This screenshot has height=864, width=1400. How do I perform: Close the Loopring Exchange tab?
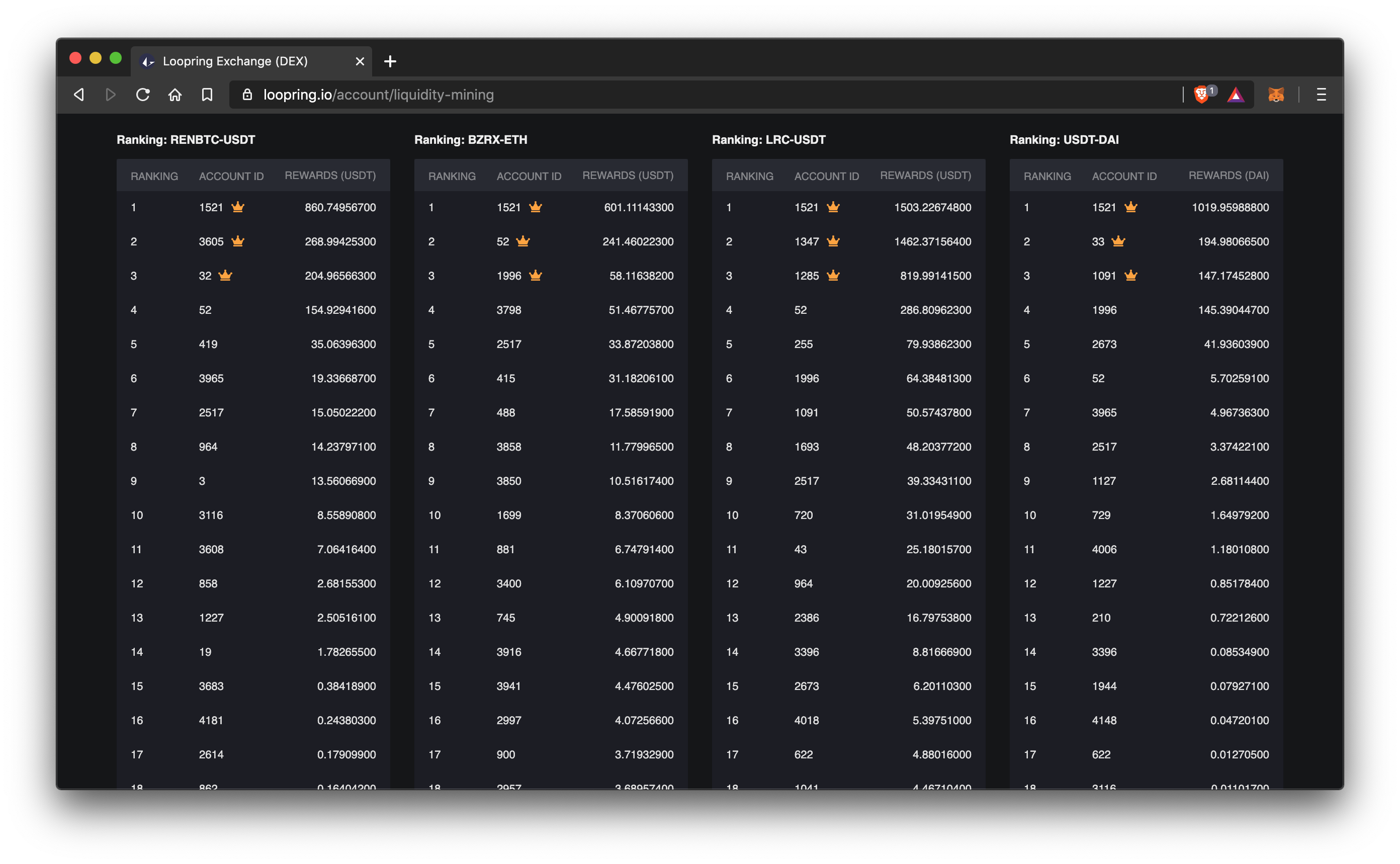[x=360, y=61]
